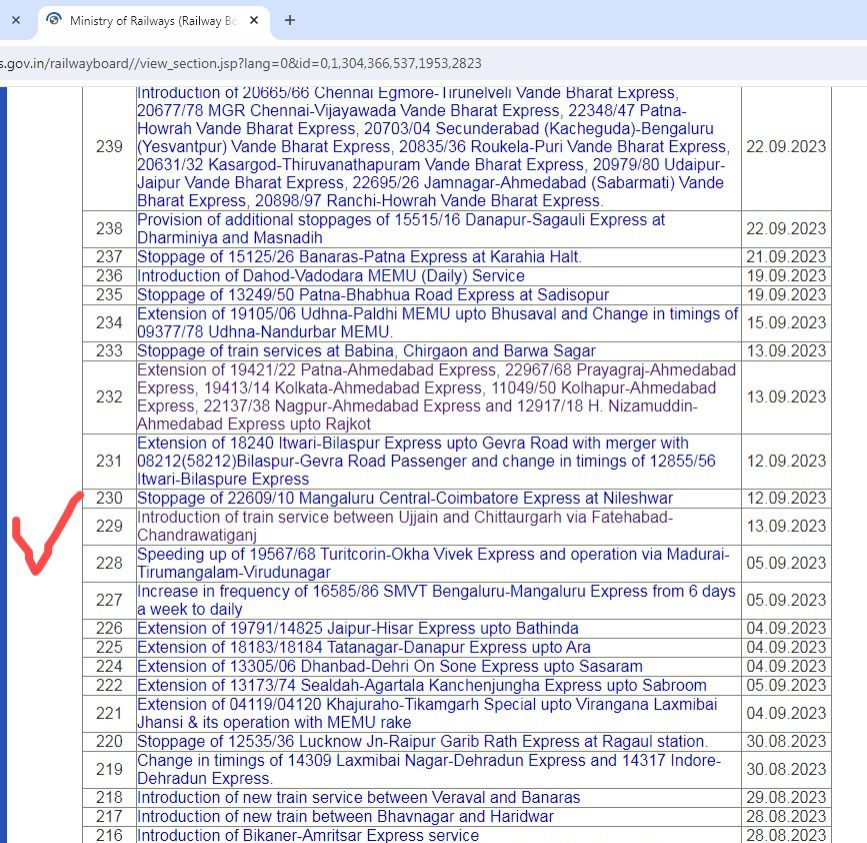This screenshot has height=843, width=867.
Task: Open Bikaner-Amritsar Express service link
Action: (308, 835)
